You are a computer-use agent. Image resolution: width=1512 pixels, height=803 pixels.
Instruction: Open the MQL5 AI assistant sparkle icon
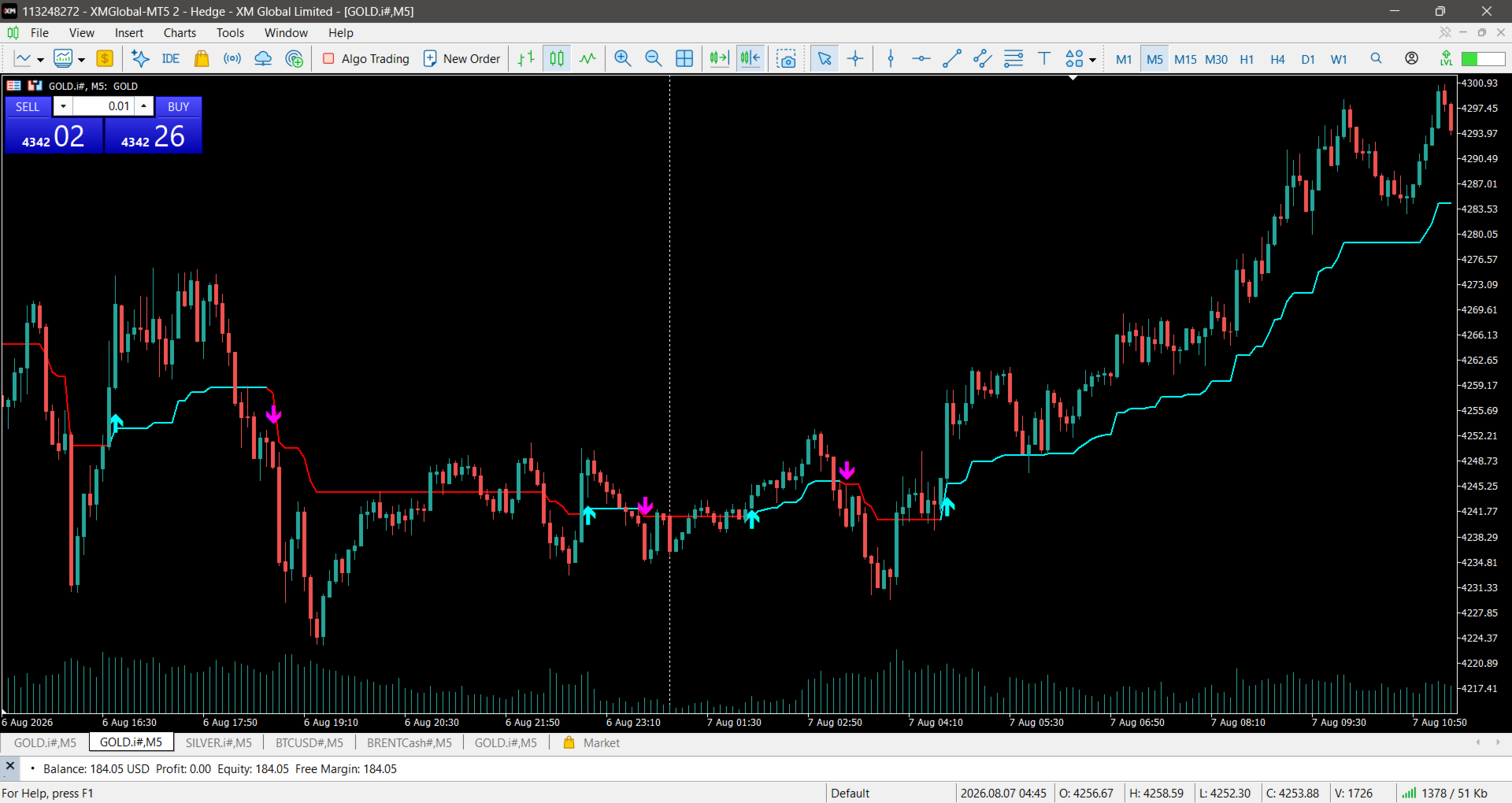point(140,58)
